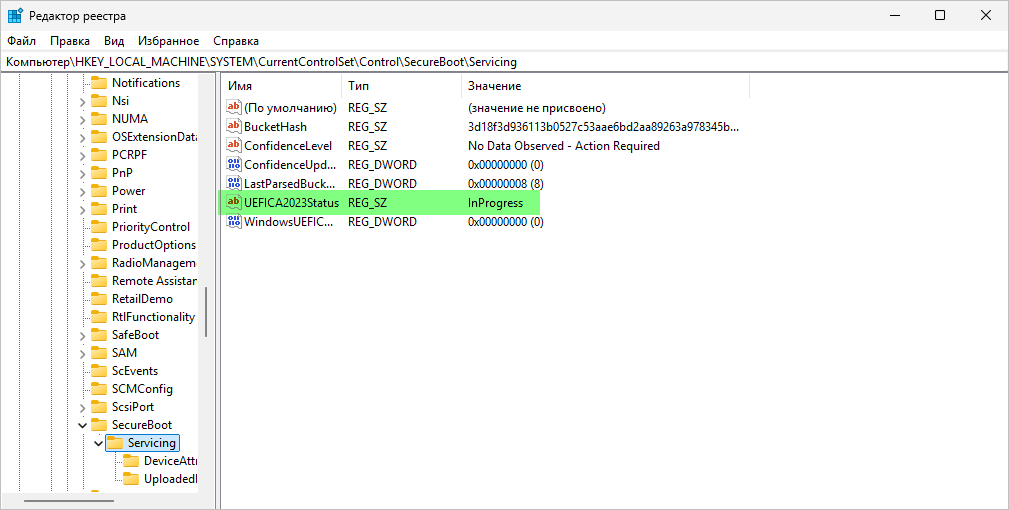Click the tree pane vertical scrollbar thumb
The image size is (1009, 510).
pyautogui.click(x=206, y=312)
